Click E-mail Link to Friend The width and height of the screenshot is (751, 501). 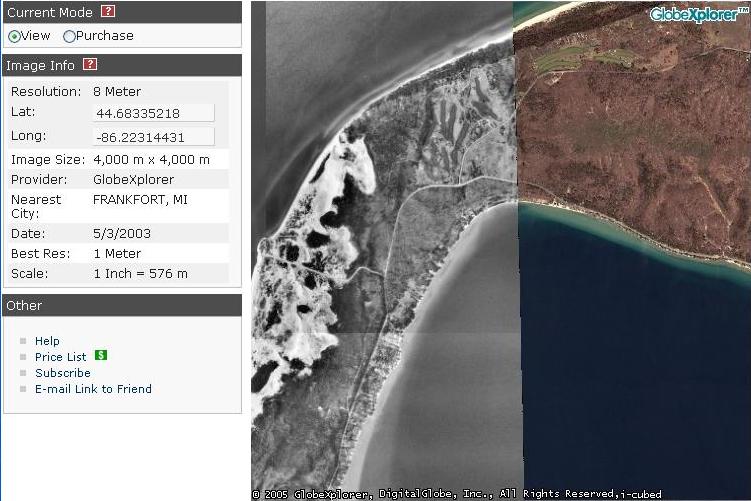(x=93, y=389)
